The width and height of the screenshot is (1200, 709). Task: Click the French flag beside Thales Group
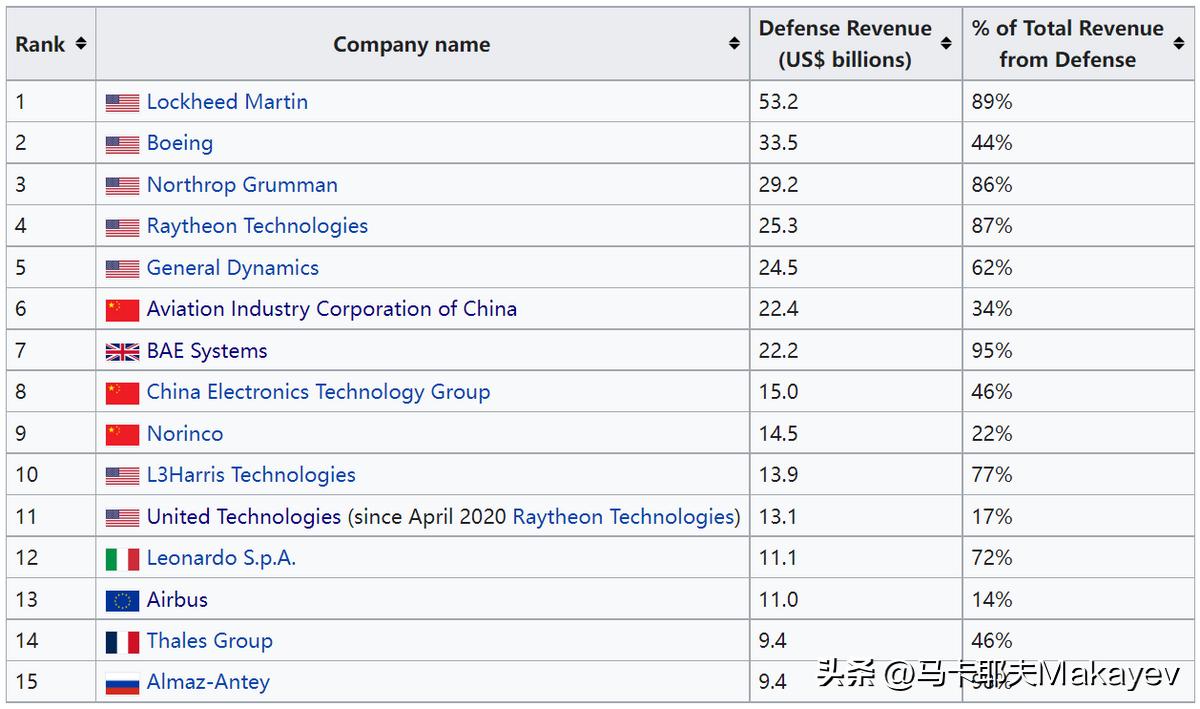point(122,642)
